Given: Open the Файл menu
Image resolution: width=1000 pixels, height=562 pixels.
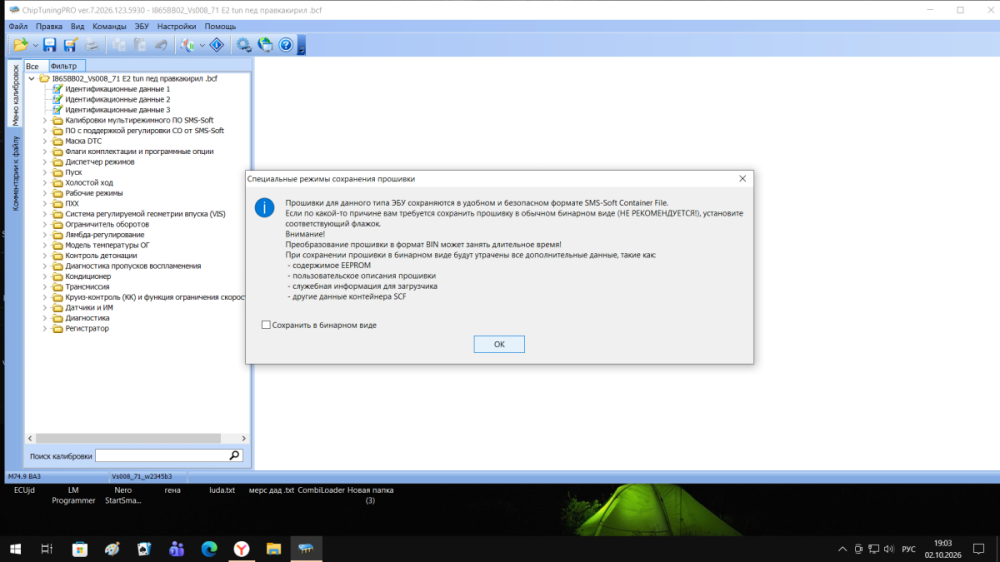Looking at the screenshot, I should tap(18, 26).
